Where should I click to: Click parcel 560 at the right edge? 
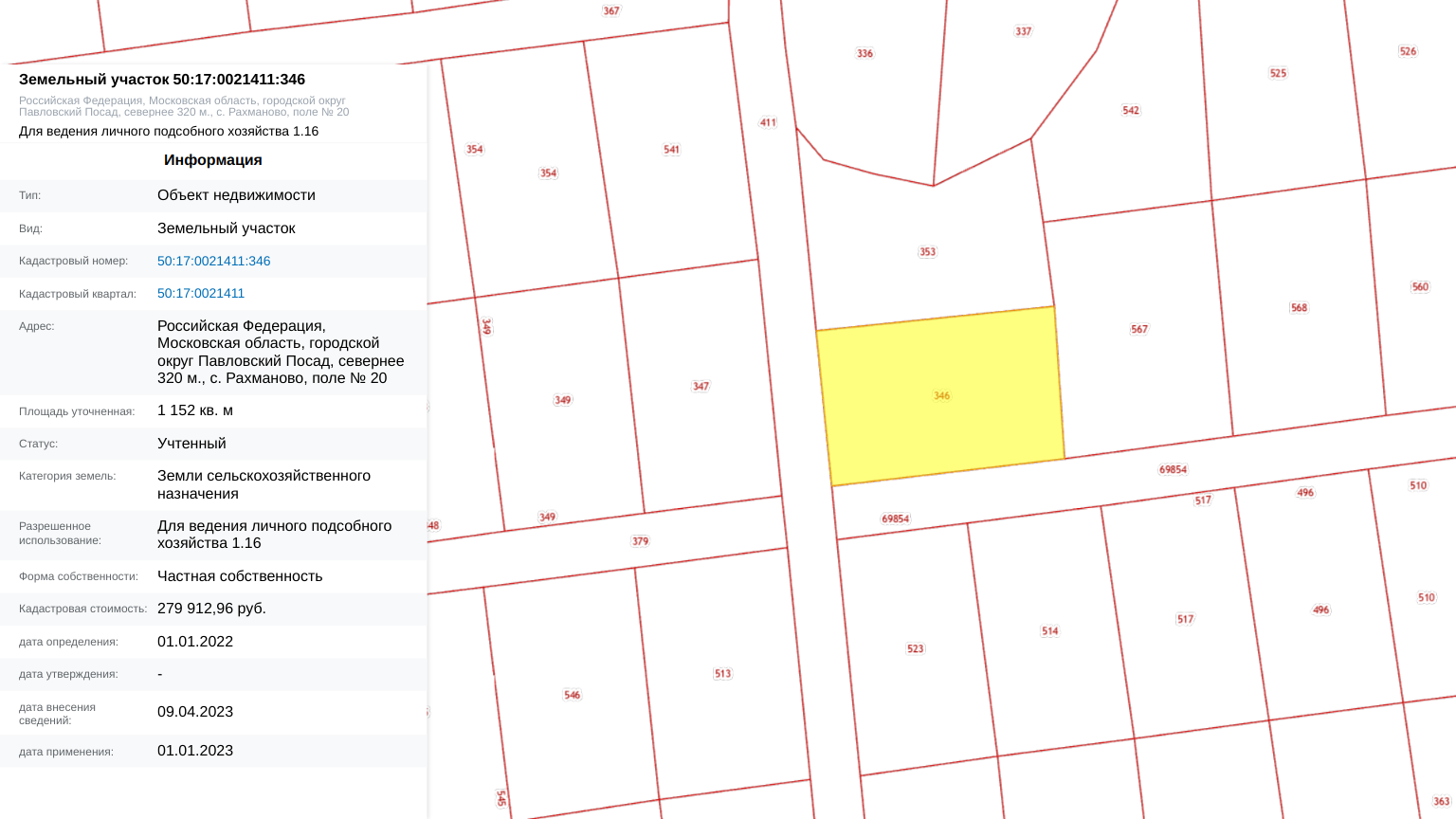(x=1419, y=287)
